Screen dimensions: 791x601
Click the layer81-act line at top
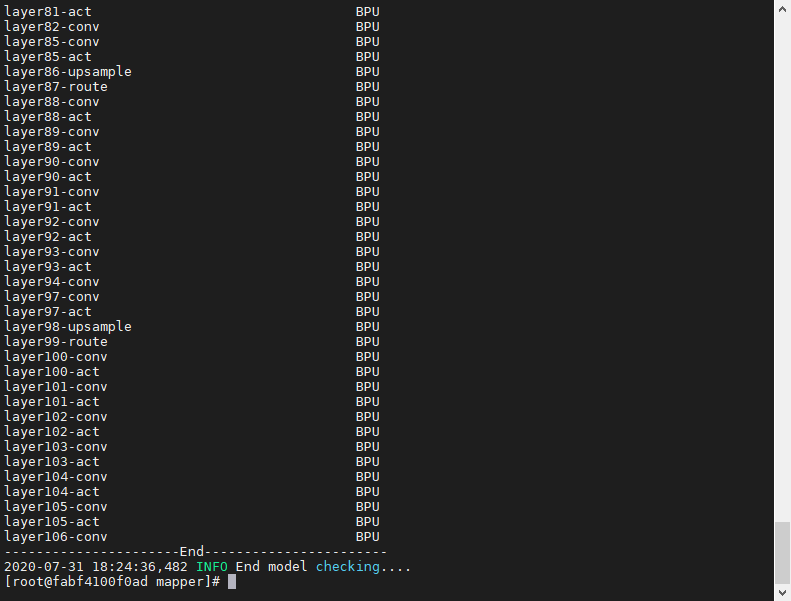tap(48, 12)
